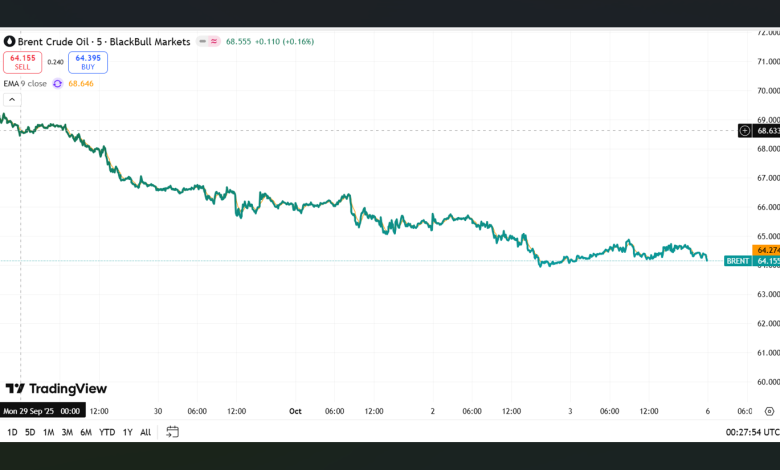Show the 1Y time range
Viewport: 780px width, 470px height.
pyautogui.click(x=127, y=432)
